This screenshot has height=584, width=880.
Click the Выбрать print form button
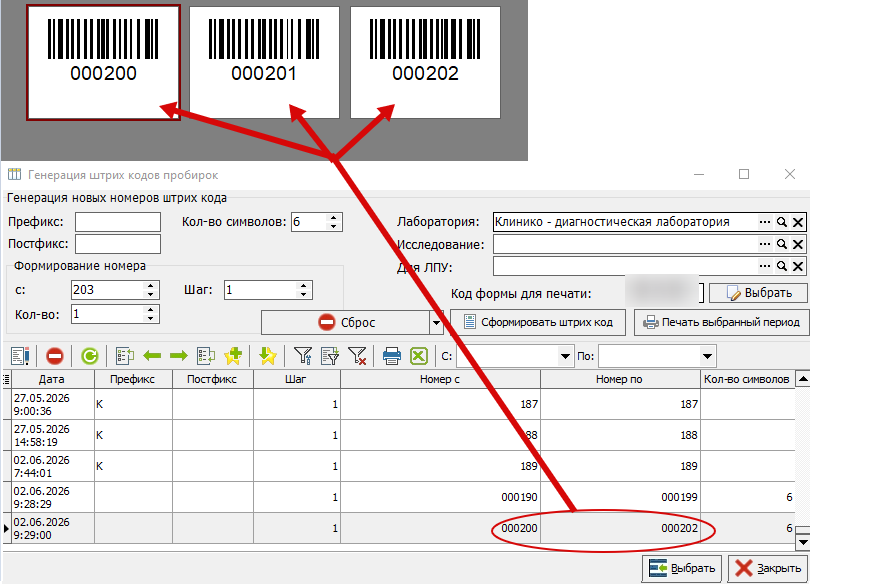point(758,293)
